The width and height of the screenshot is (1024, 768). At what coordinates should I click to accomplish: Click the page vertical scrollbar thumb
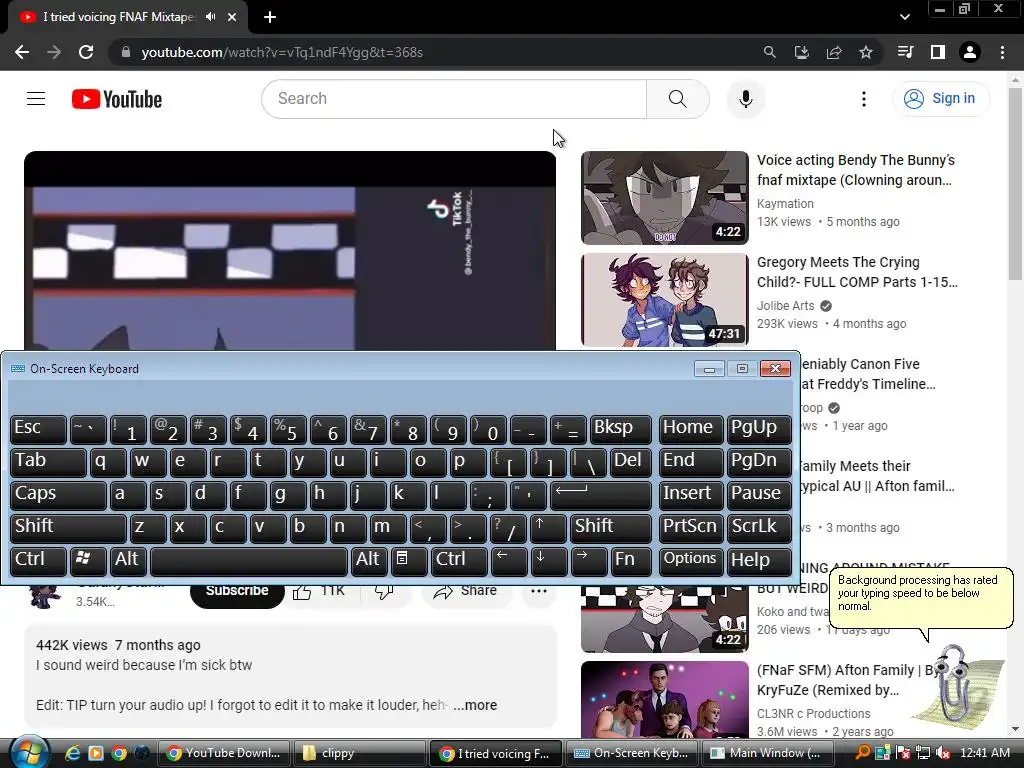click(1014, 184)
